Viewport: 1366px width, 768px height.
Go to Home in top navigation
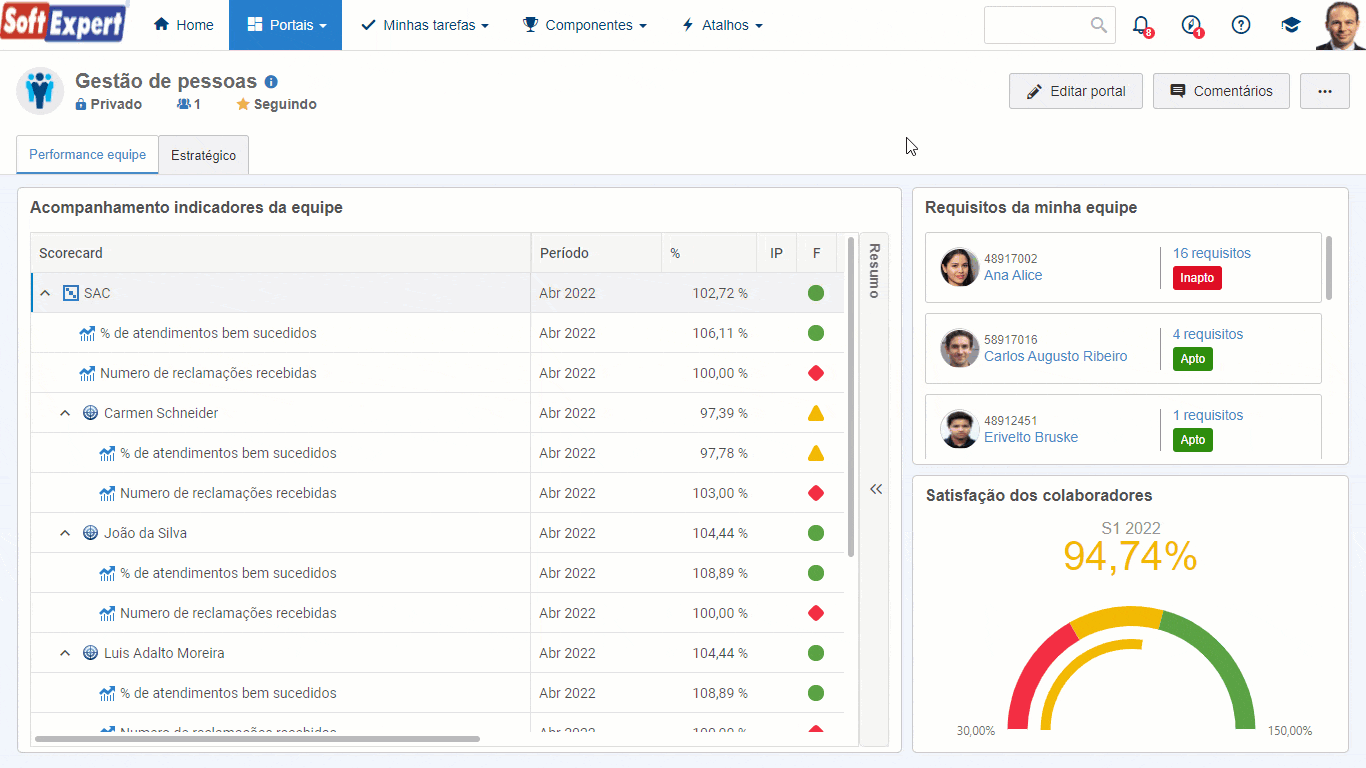click(x=184, y=25)
